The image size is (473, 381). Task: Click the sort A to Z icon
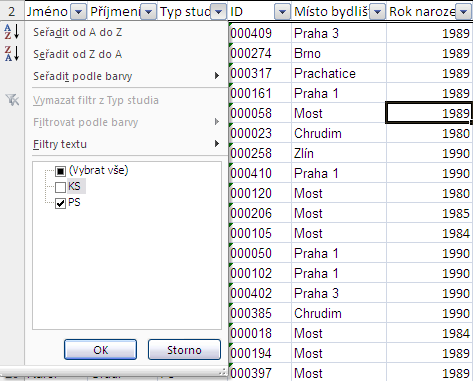tap(12, 32)
